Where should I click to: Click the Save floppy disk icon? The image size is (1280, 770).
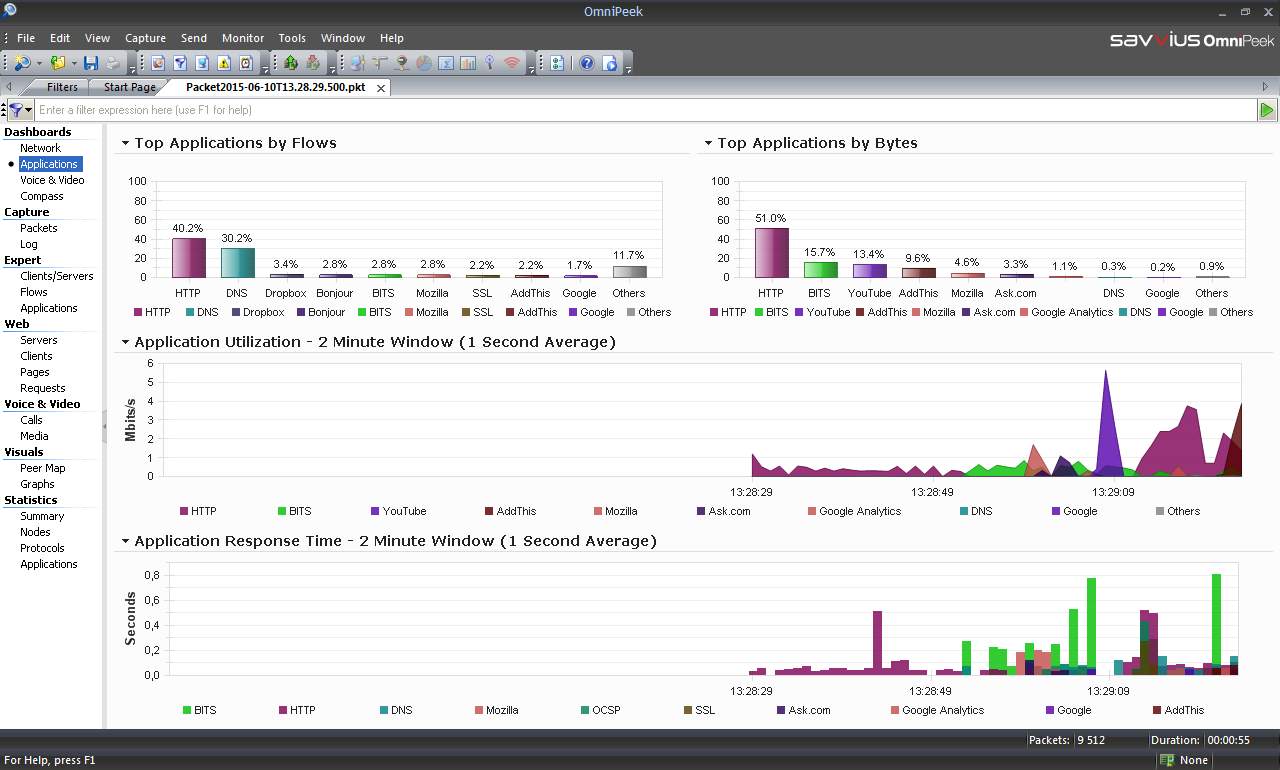(x=91, y=63)
